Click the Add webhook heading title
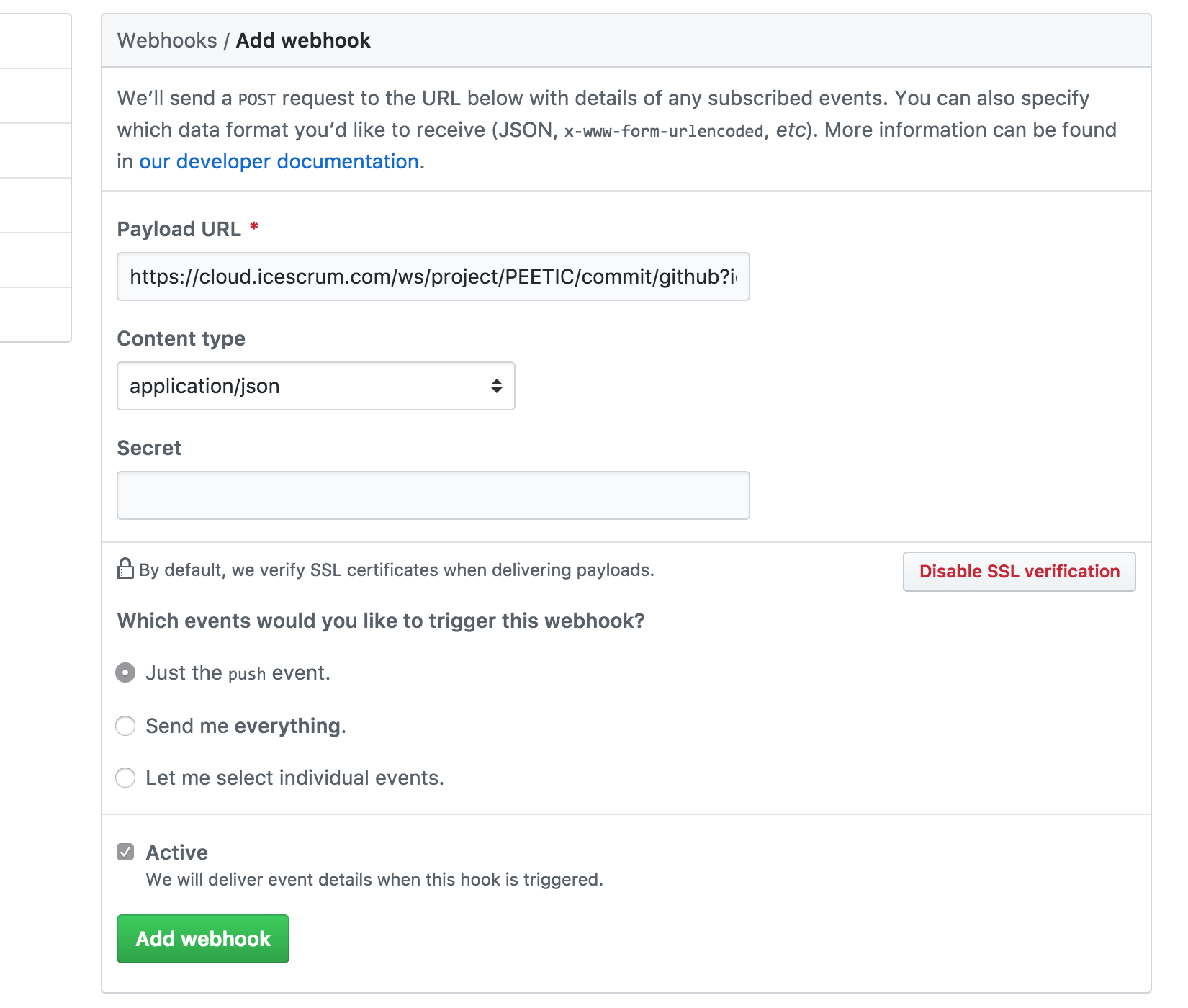 tap(303, 40)
